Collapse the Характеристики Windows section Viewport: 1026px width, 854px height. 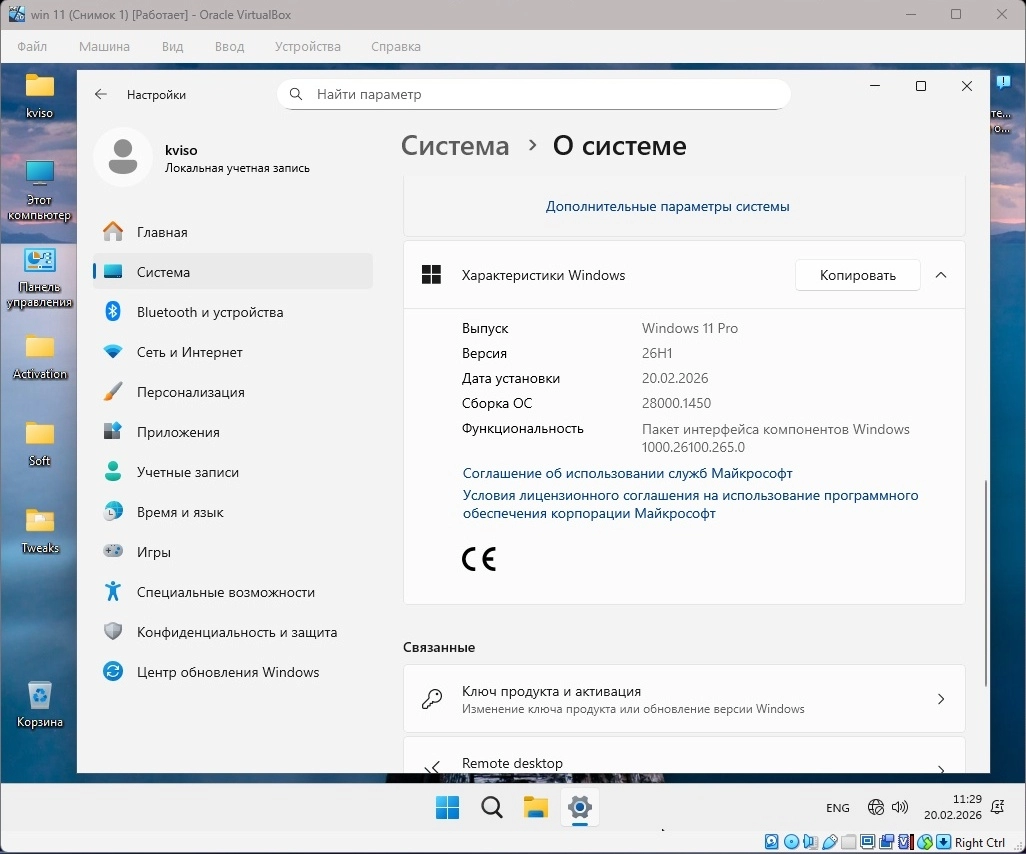(x=940, y=275)
